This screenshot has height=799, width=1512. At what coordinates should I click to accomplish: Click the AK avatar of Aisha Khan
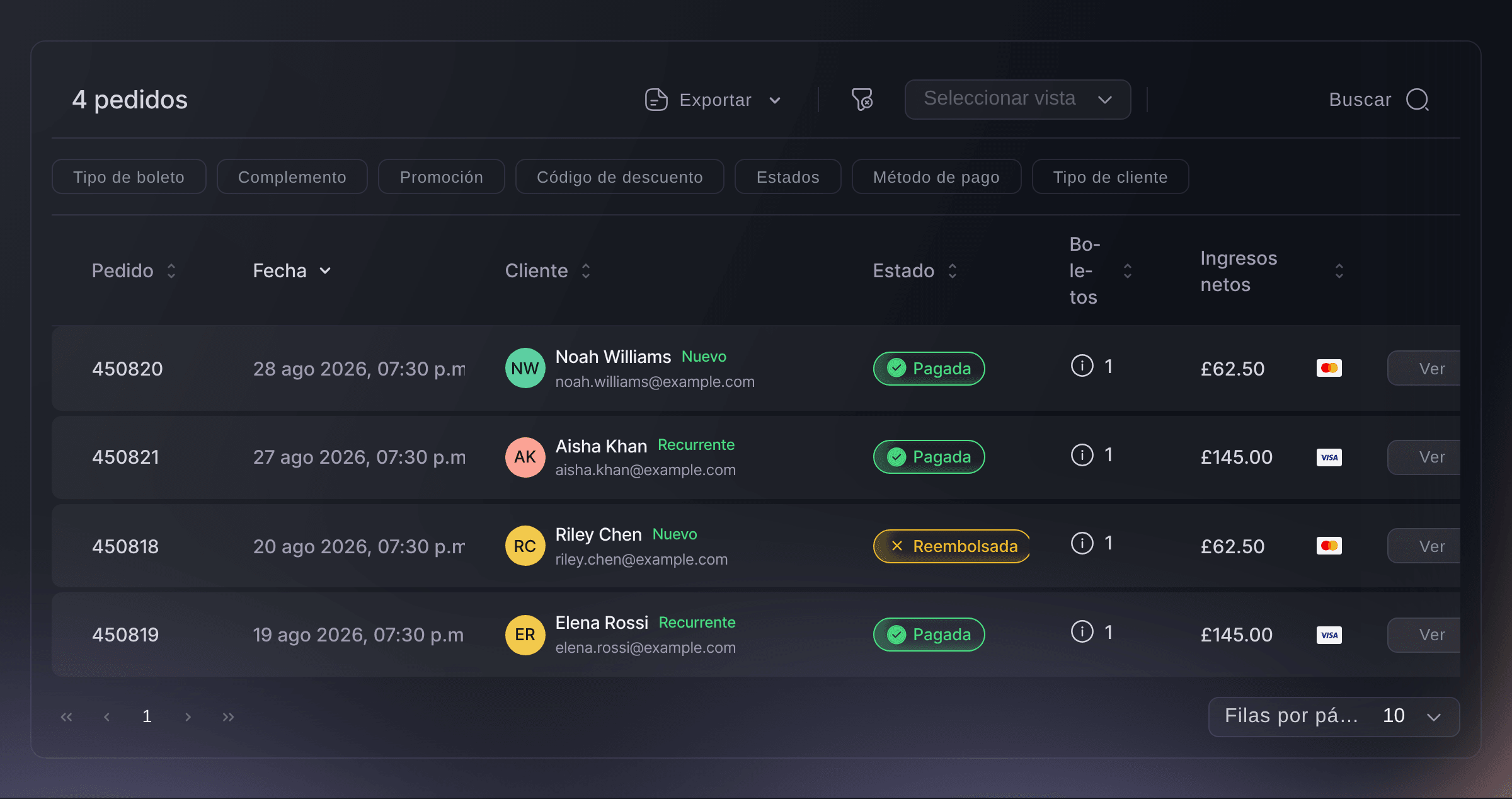coord(525,457)
